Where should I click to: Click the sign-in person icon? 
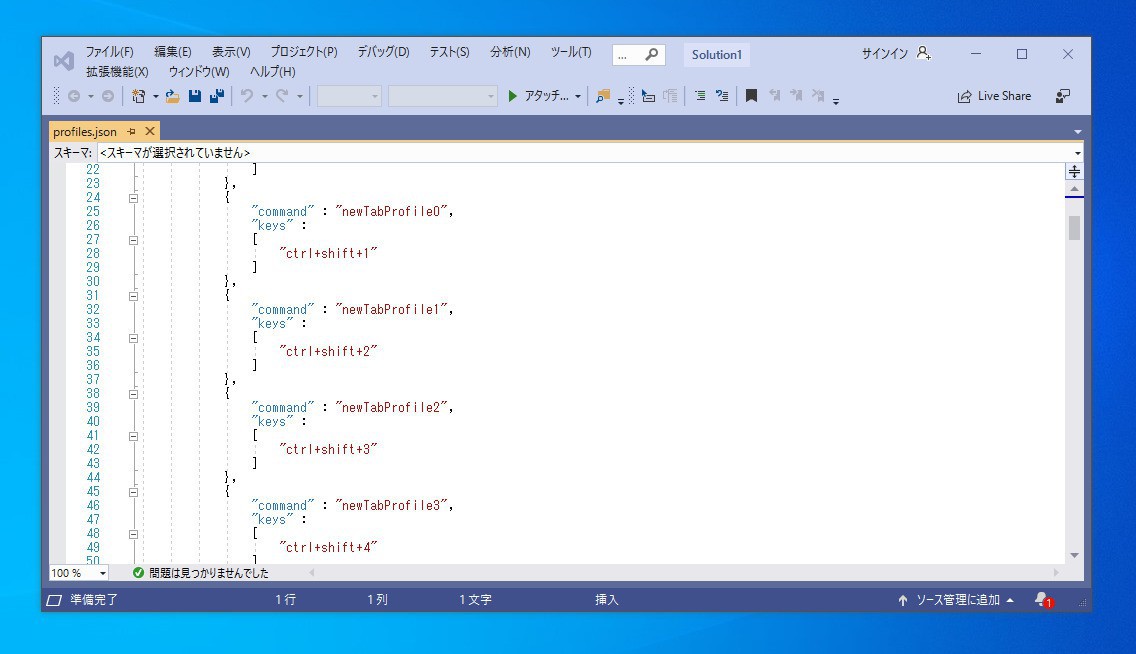(924, 53)
